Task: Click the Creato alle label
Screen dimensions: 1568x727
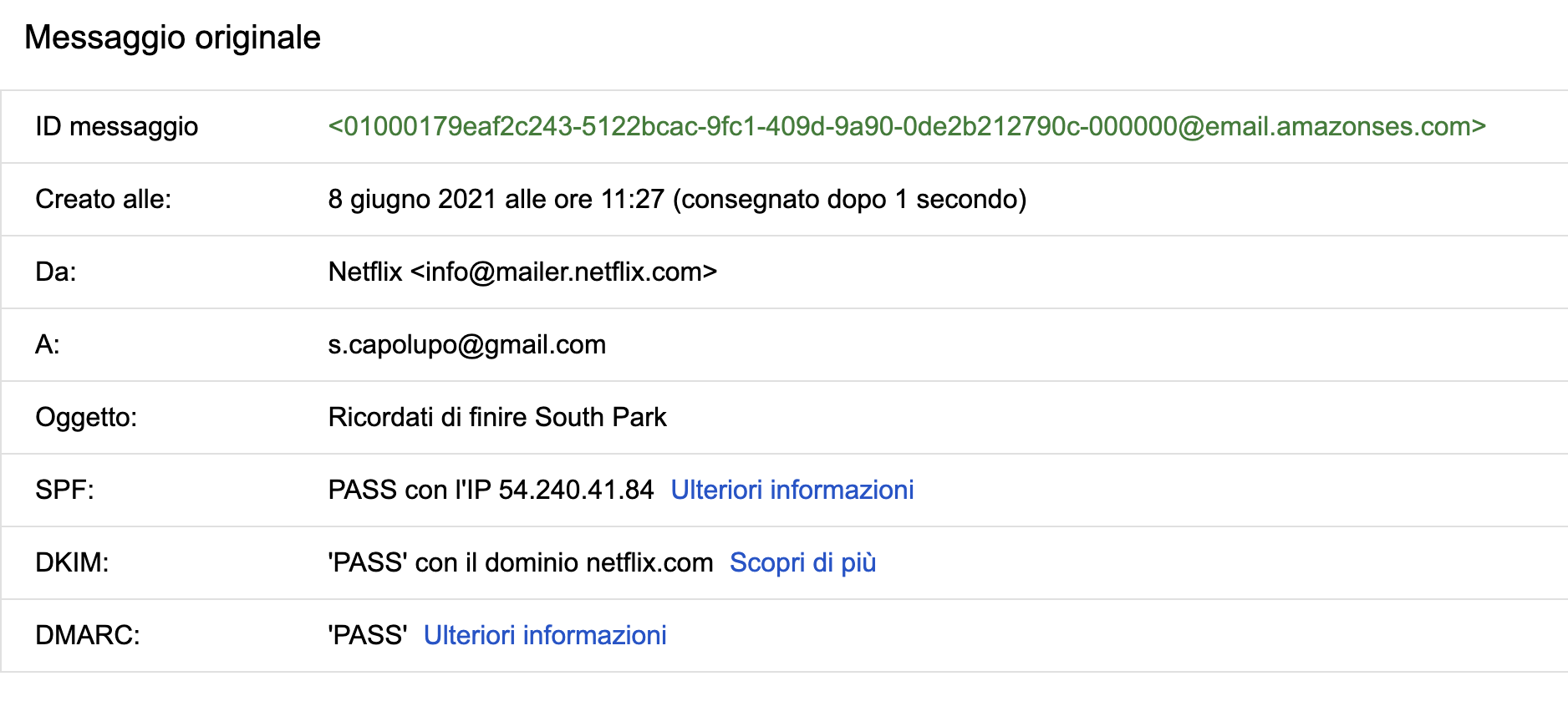Action: coord(103,199)
